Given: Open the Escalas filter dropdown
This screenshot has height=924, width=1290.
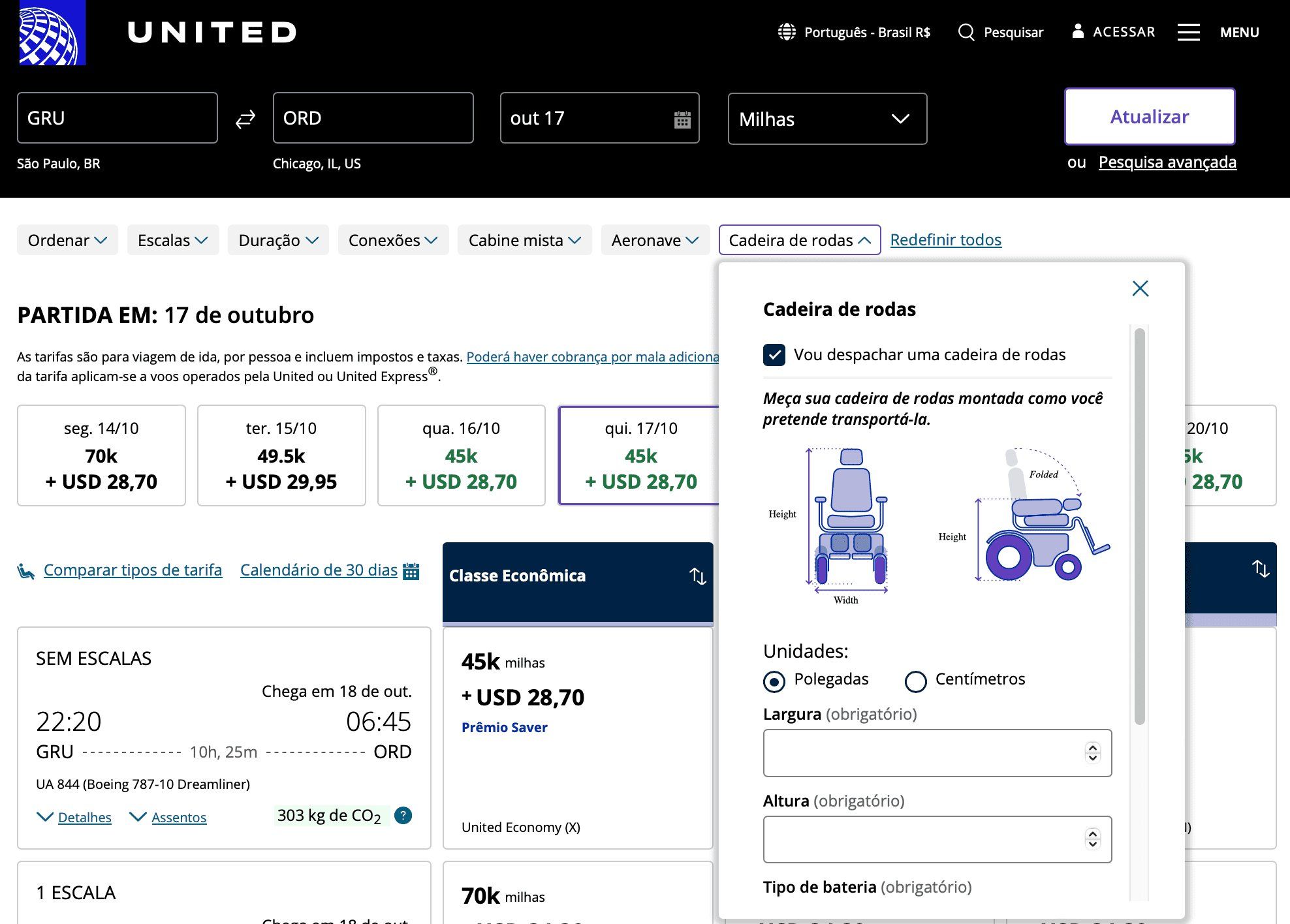Looking at the screenshot, I should (173, 240).
